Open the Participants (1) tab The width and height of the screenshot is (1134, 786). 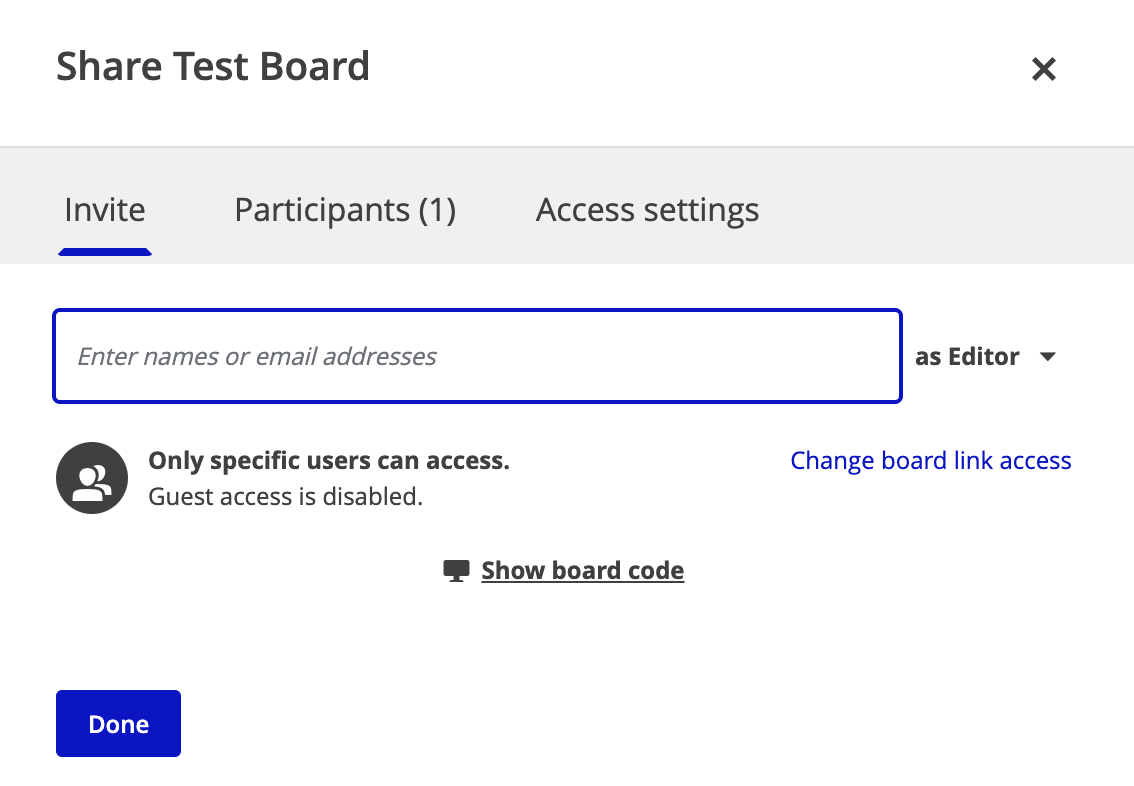(345, 210)
